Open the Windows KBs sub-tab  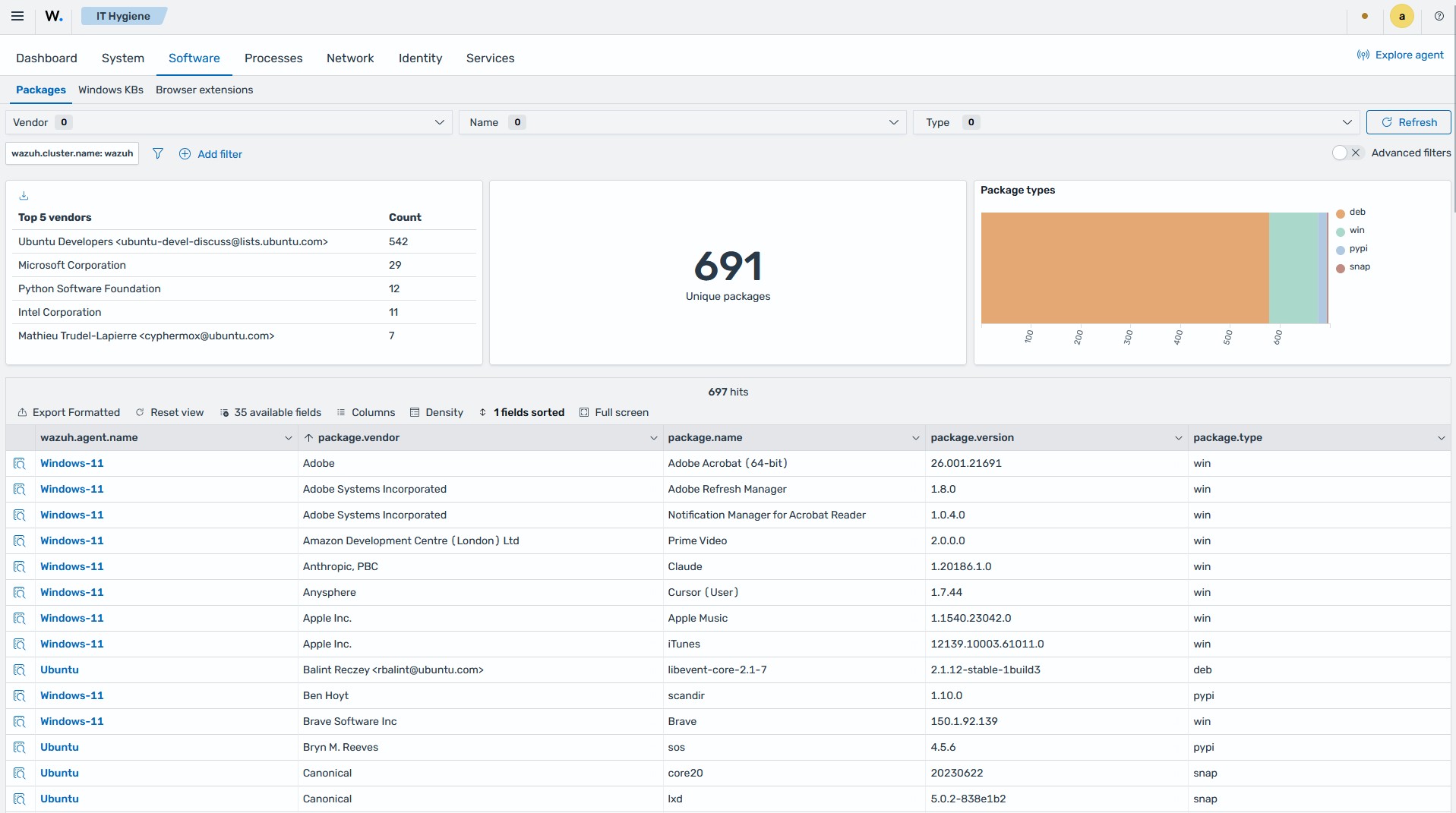pyautogui.click(x=111, y=90)
